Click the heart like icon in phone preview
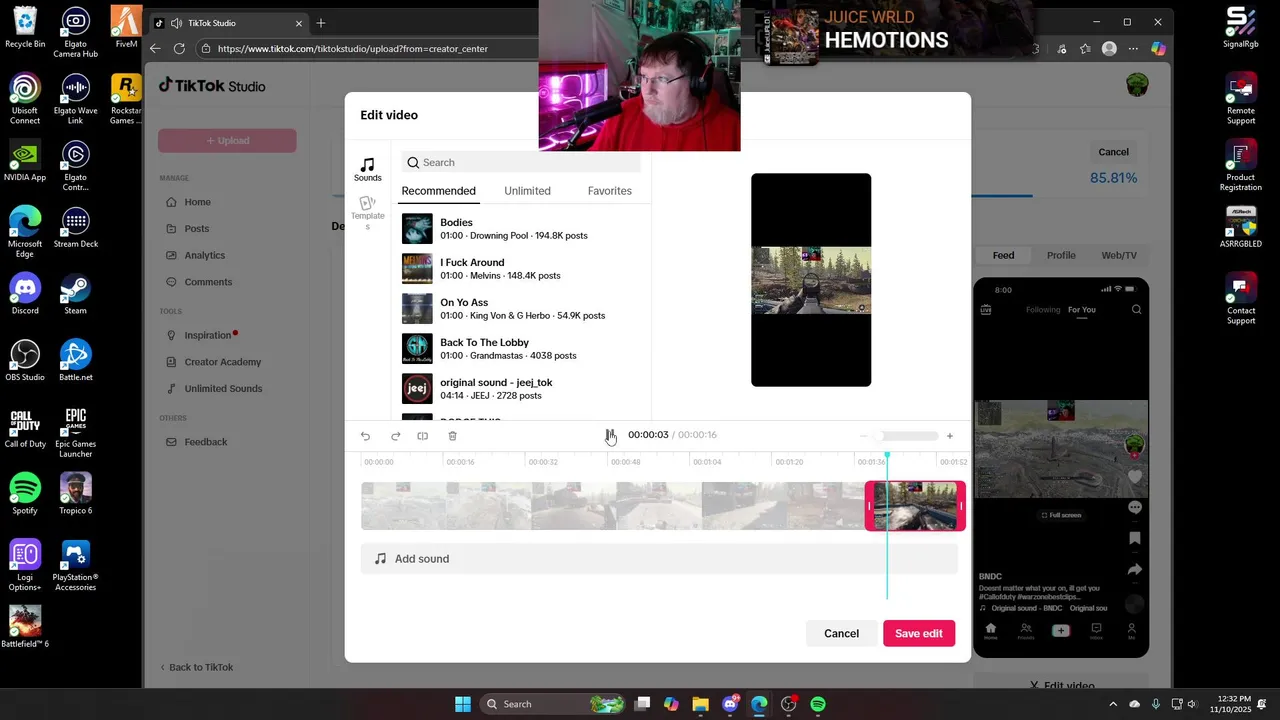Image resolution: width=1280 pixels, height=720 pixels. coord(1135,477)
